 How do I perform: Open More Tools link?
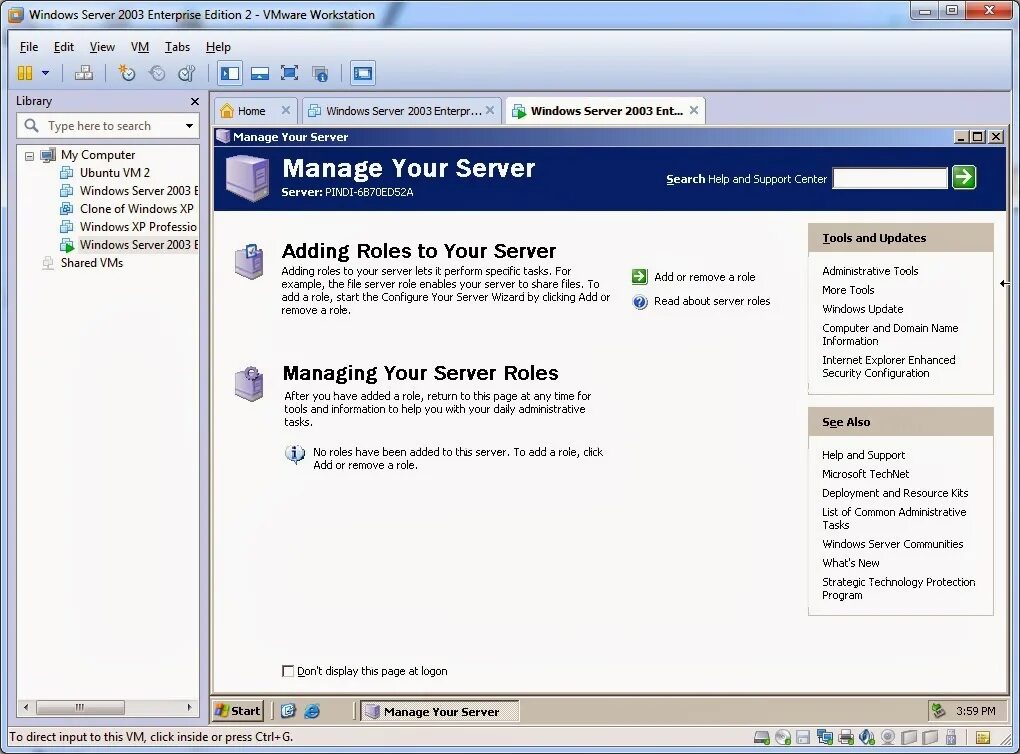(848, 290)
